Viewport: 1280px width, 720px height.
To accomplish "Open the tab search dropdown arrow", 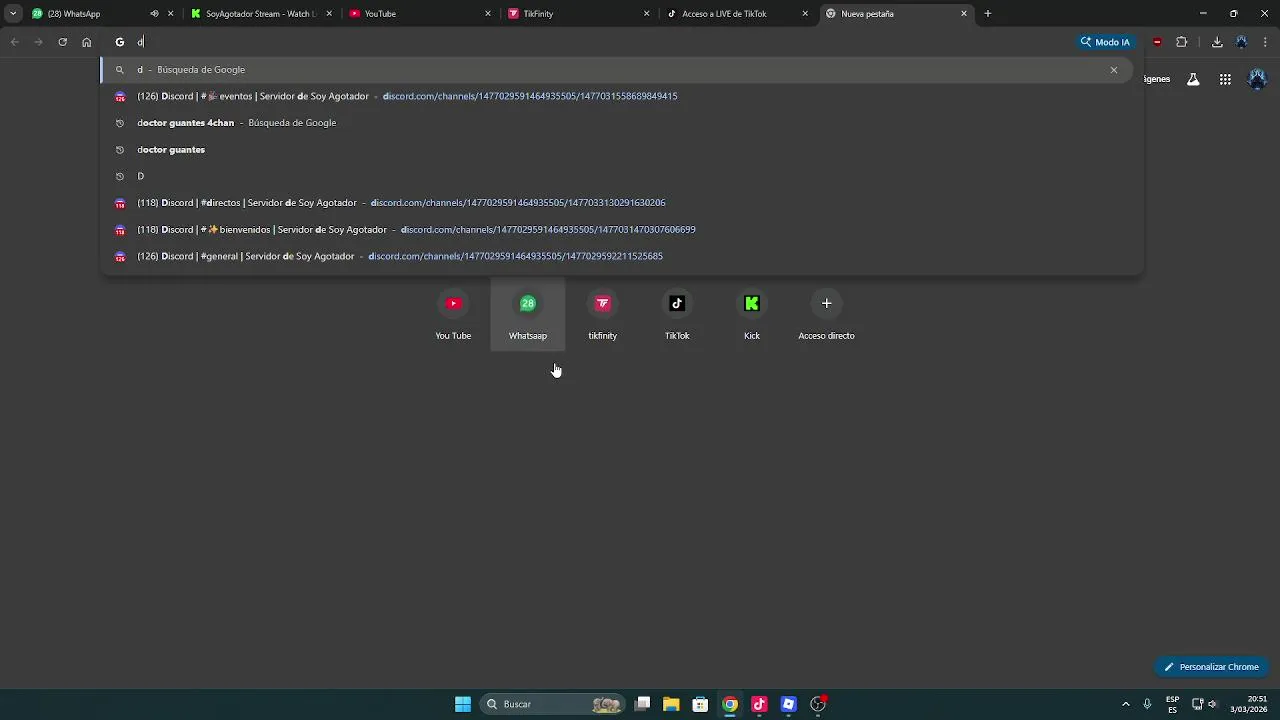I will (x=13, y=14).
